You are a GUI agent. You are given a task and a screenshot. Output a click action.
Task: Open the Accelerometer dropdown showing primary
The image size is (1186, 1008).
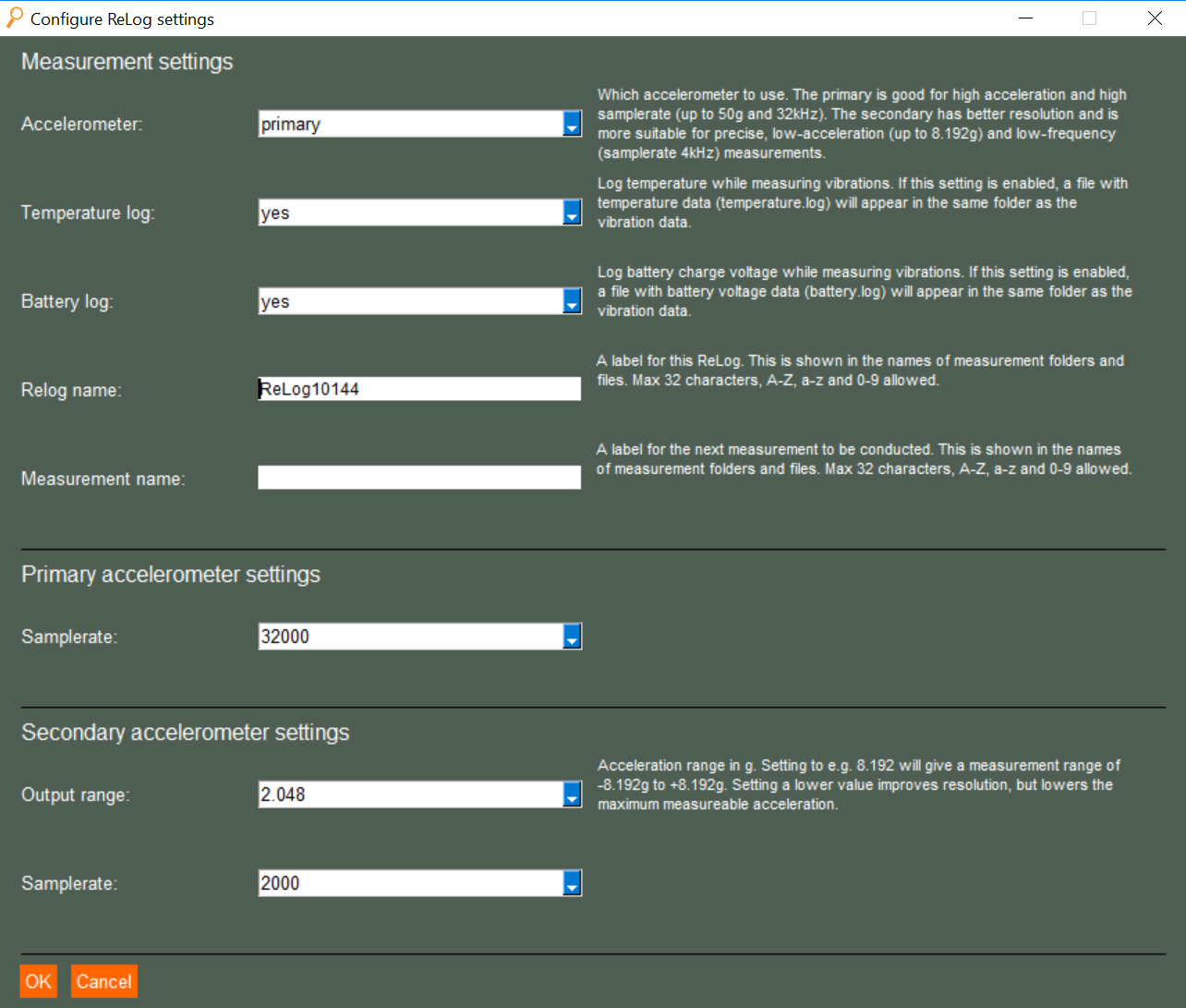click(x=420, y=124)
